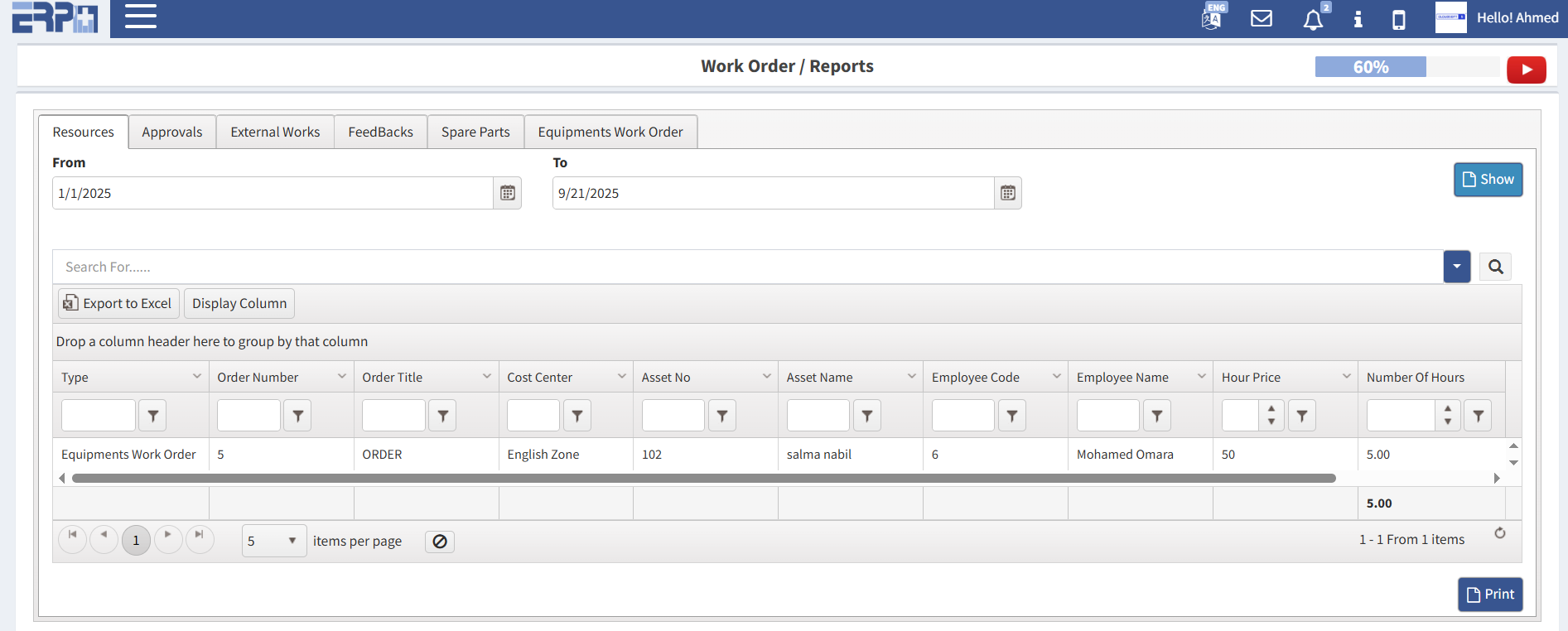Screen dimensions: 1568x631
Task: Click the info icon in header
Action: [x=1358, y=19]
